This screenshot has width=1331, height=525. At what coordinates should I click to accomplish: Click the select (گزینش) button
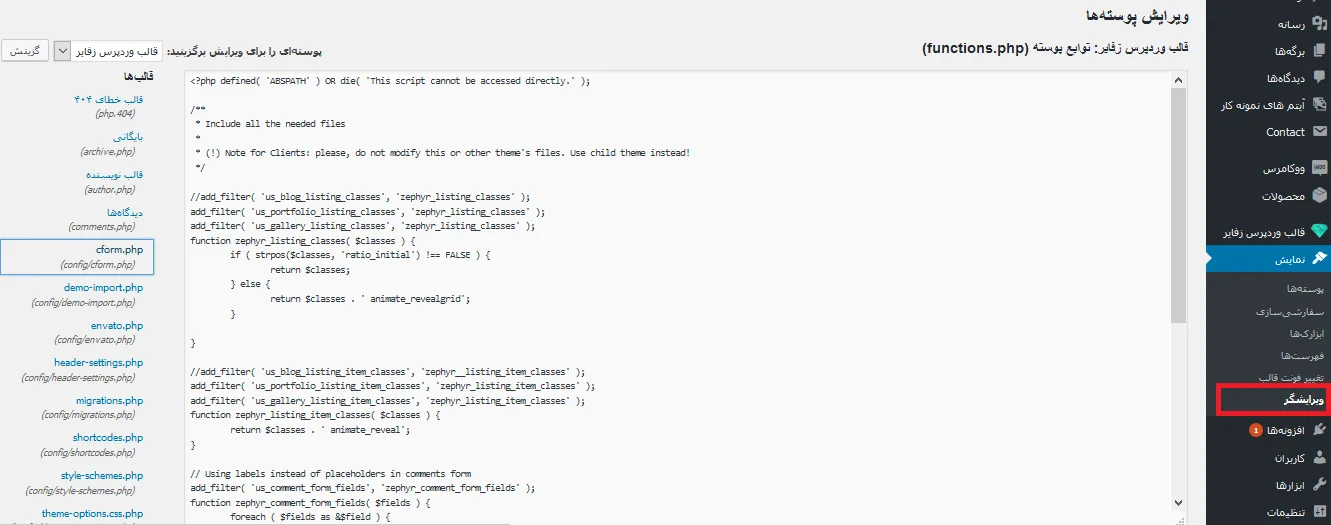point(23,51)
